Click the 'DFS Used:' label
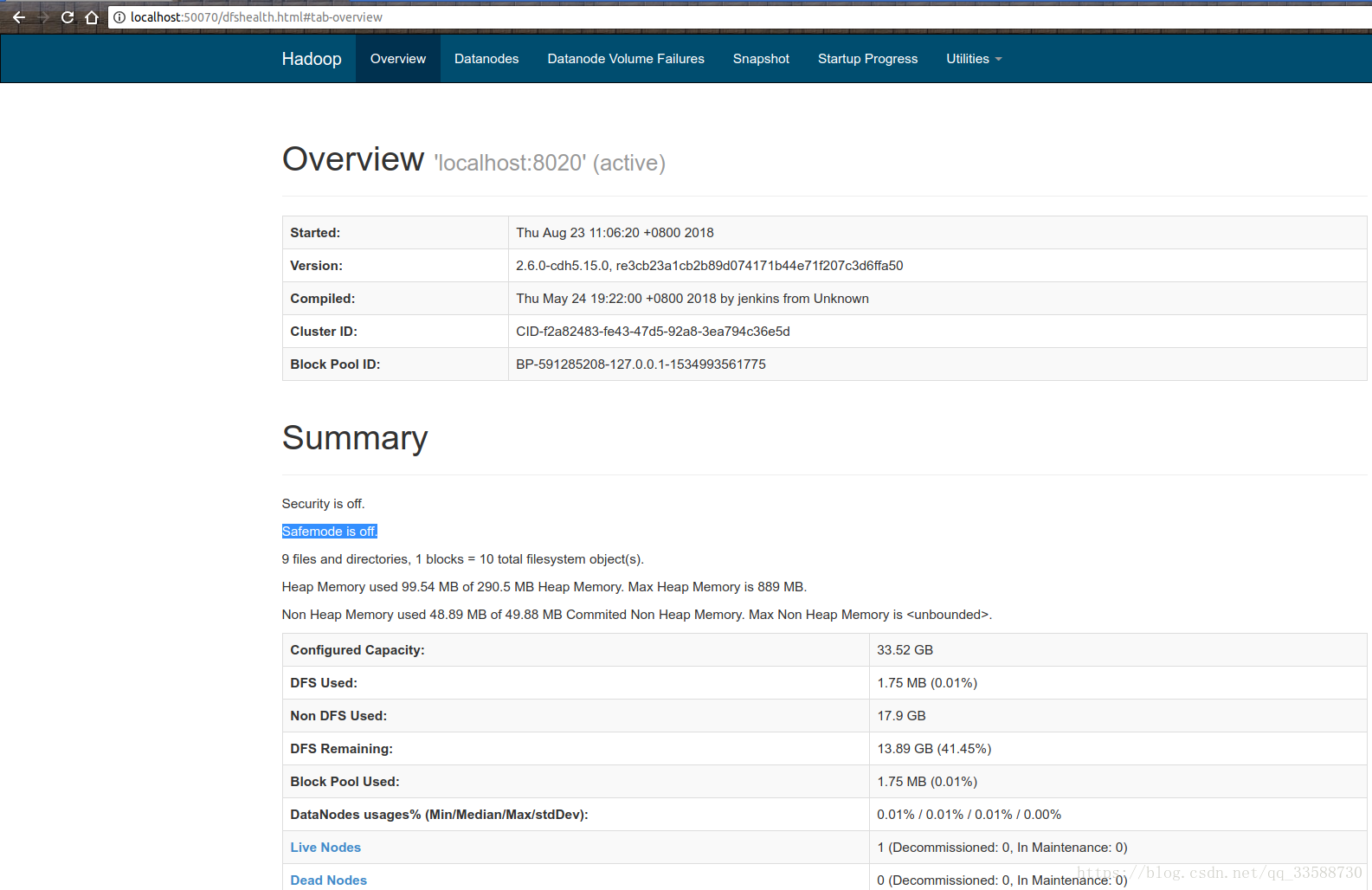Image resolution: width=1372 pixels, height=890 pixels. click(324, 683)
